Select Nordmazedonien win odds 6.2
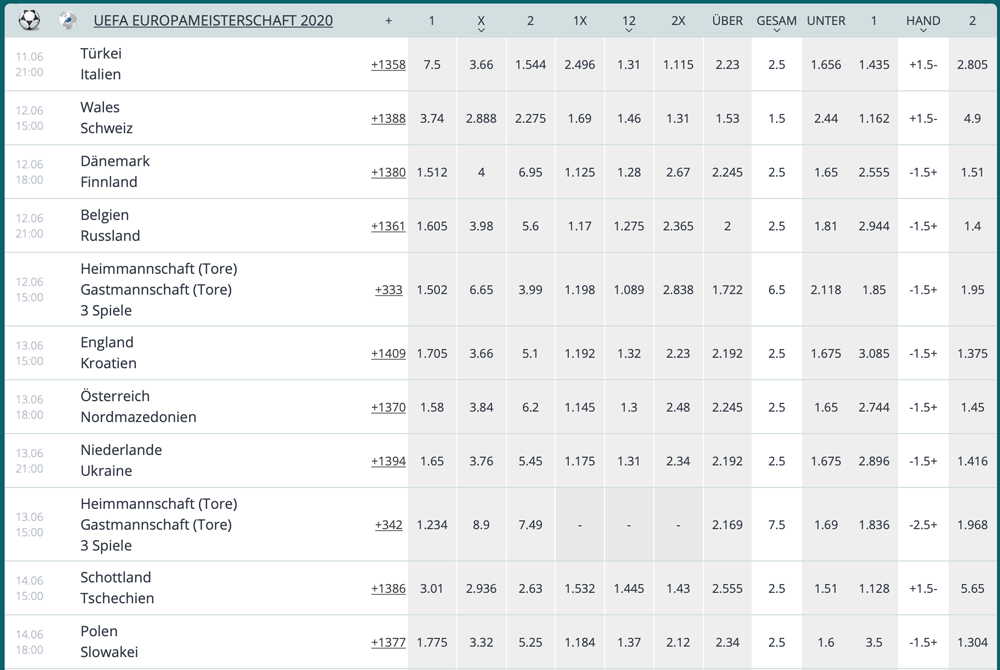Image resolution: width=1000 pixels, height=670 pixels. click(530, 407)
